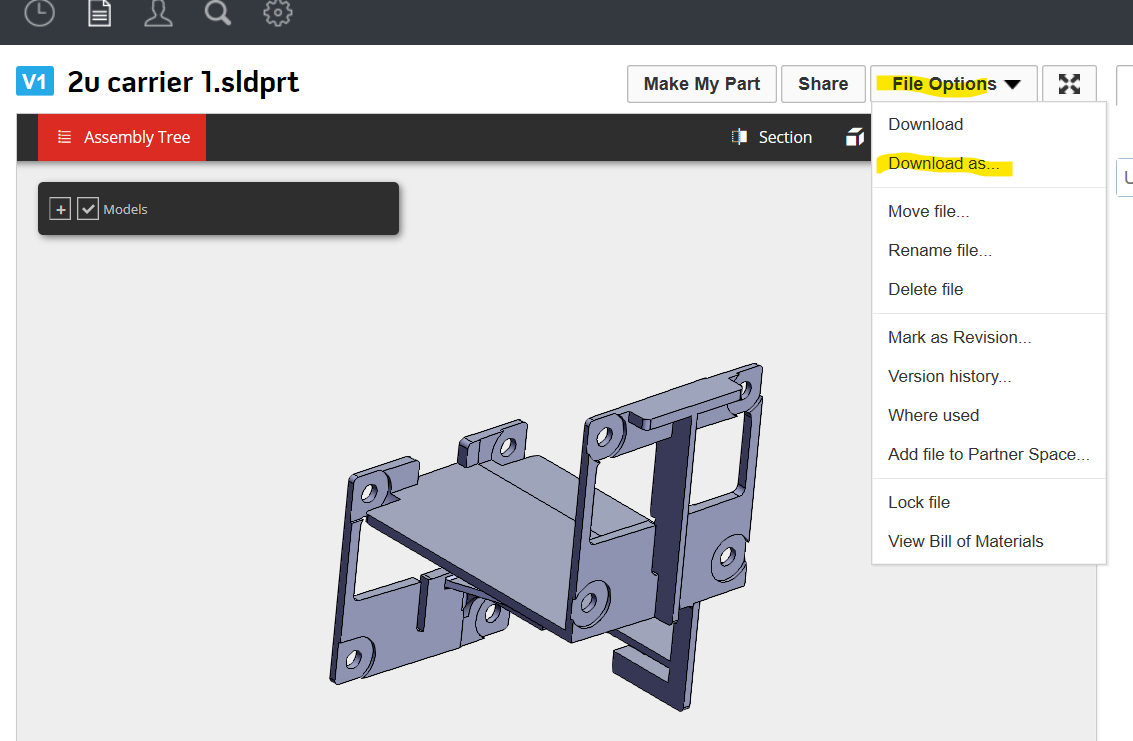
Task: Choose Rename file... option
Action: [x=989, y=250]
